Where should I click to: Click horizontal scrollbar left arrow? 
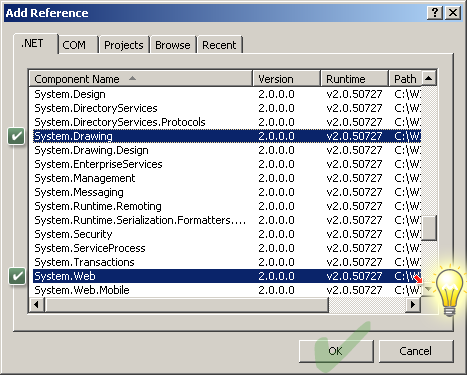coord(37,304)
